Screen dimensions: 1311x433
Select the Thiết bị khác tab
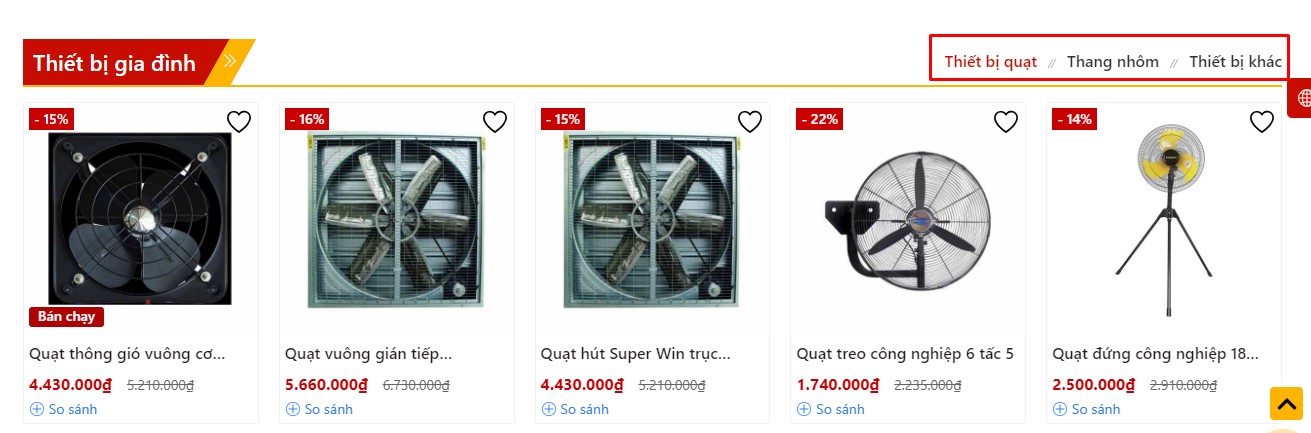coord(1235,62)
